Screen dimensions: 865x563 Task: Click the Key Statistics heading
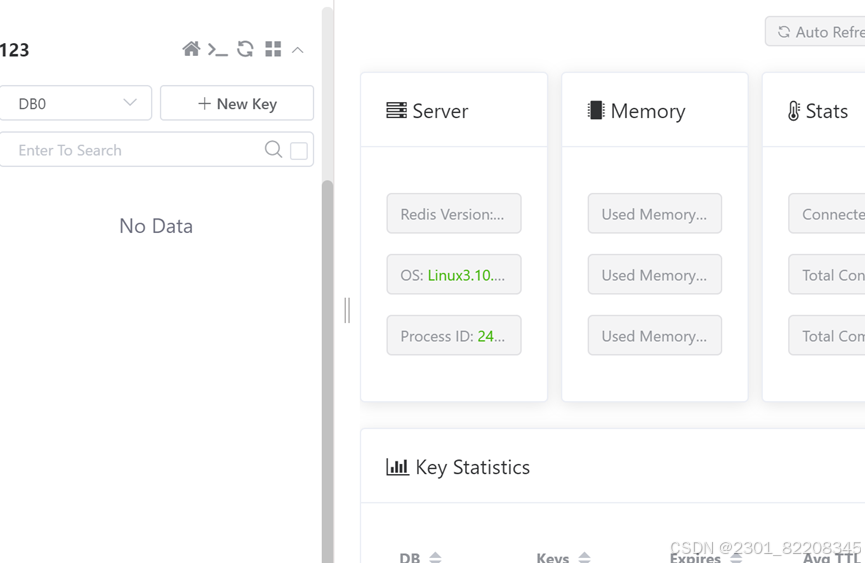pos(472,468)
